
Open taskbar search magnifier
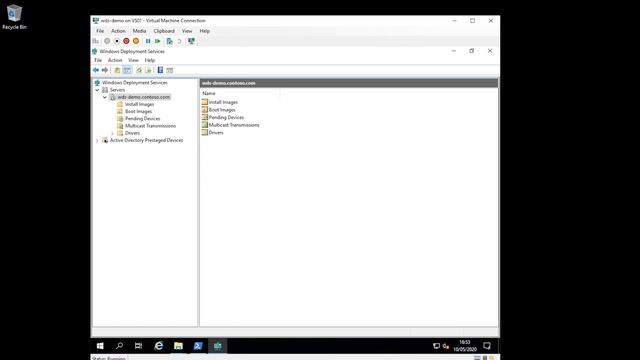pyautogui.click(x=119, y=346)
